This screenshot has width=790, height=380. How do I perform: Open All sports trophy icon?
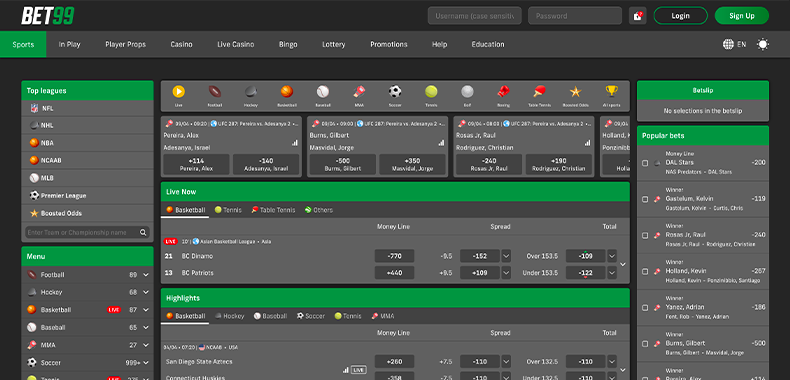coord(612,92)
